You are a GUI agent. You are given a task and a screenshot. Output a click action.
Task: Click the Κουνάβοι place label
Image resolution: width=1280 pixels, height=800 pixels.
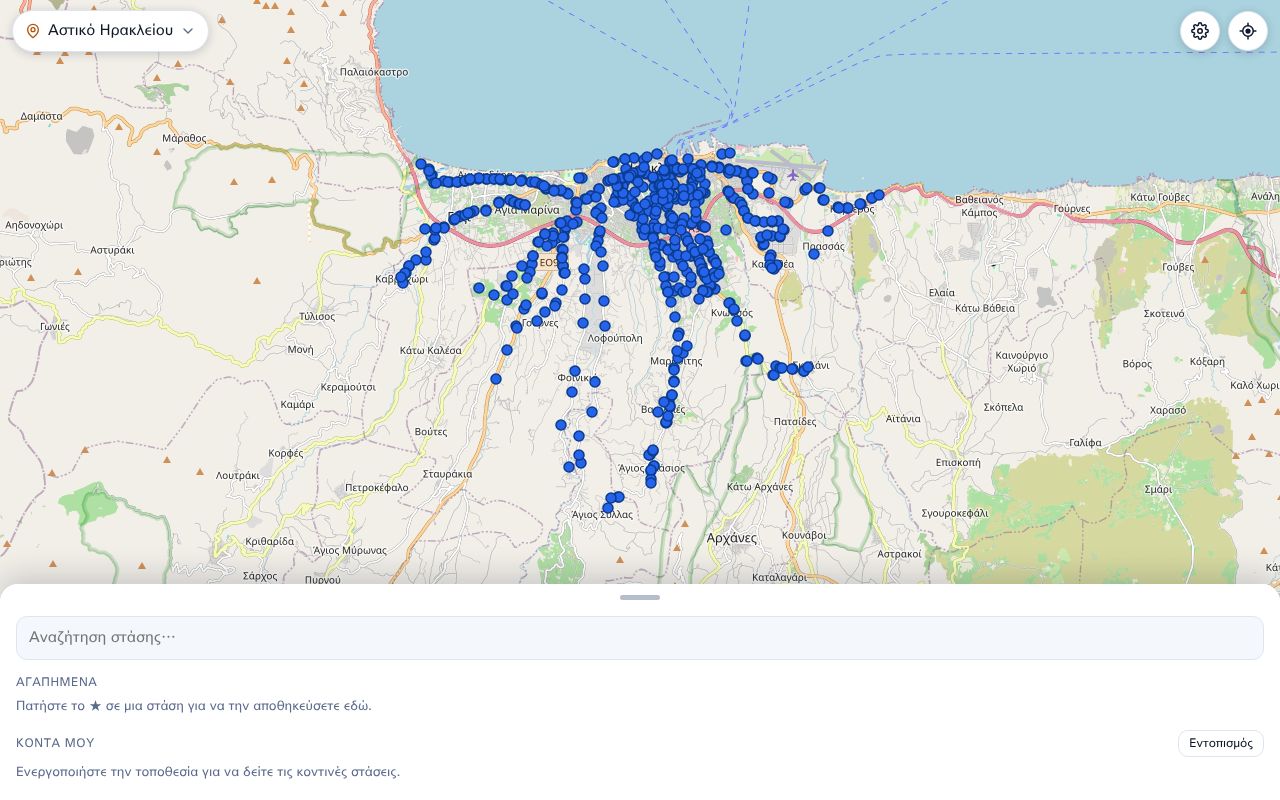pos(804,535)
